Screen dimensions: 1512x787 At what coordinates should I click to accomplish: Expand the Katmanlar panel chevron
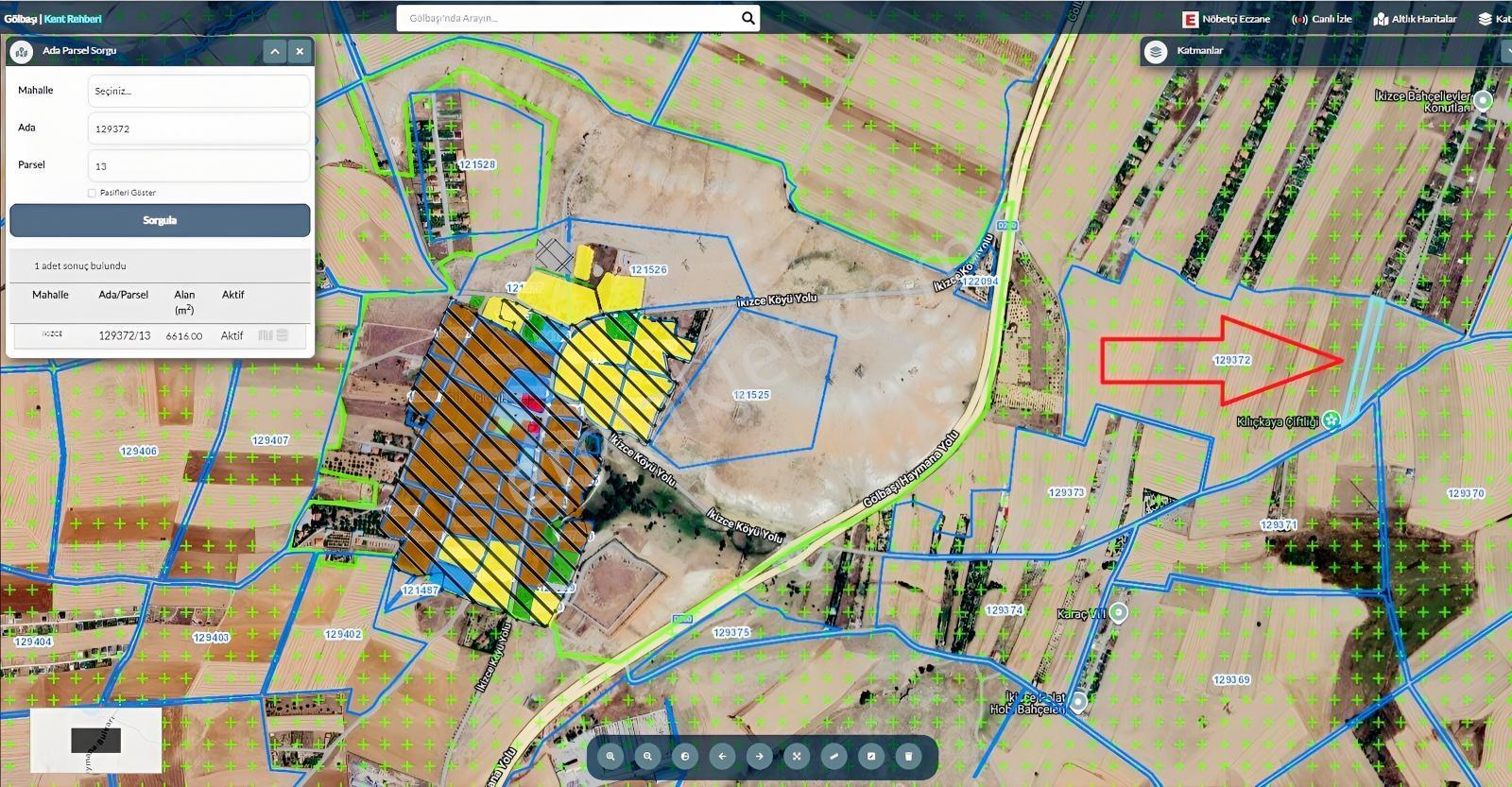click(1506, 51)
